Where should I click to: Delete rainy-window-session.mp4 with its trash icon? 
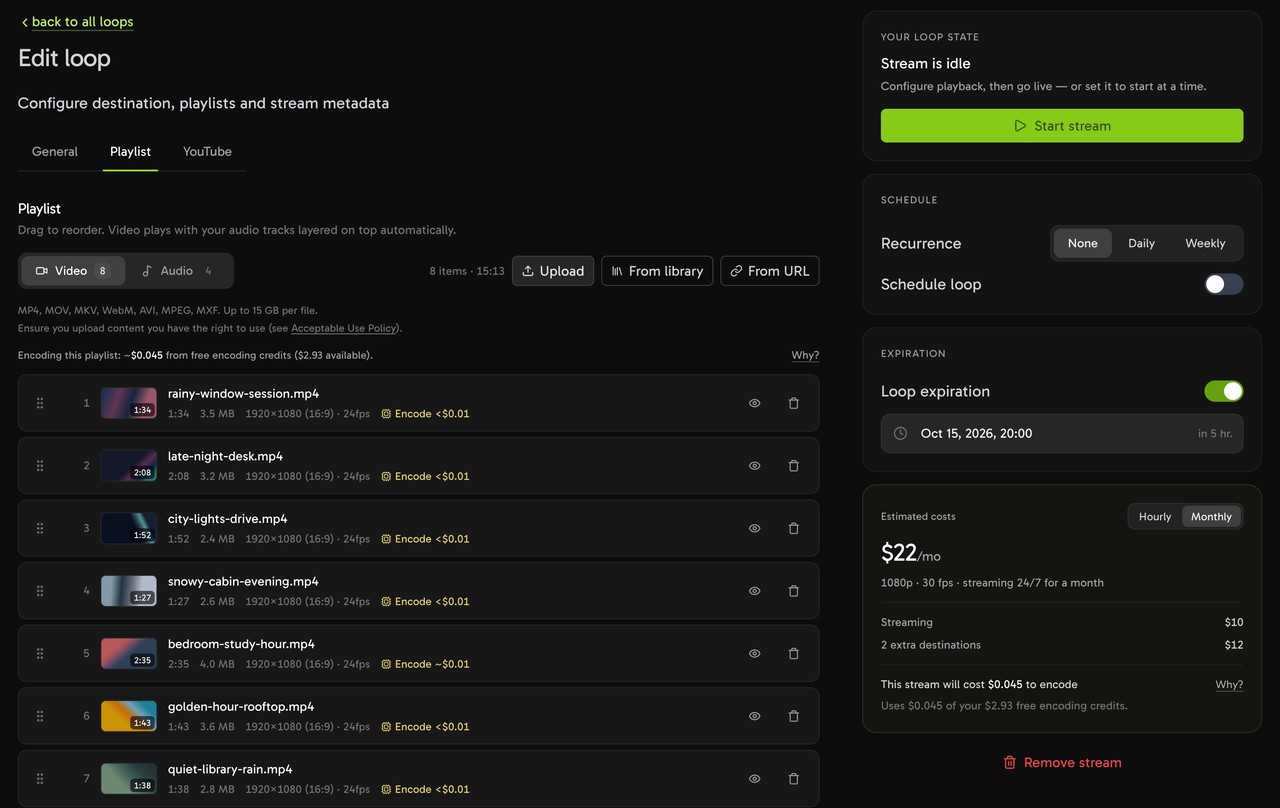click(794, 403)
